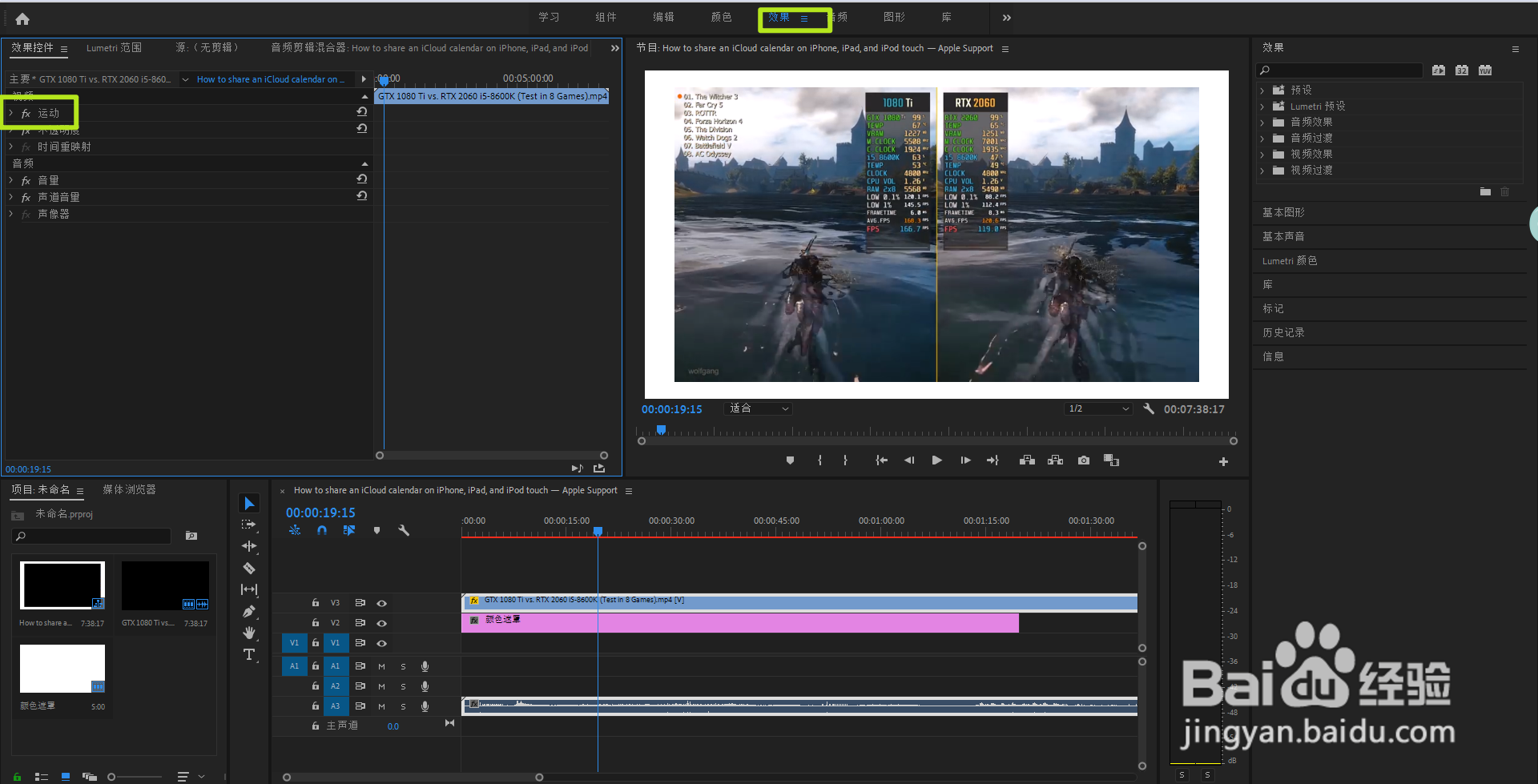This screenshot has width=1538, height=784.
Task: Select the Type tool
Action: click(x=249, y=654)
